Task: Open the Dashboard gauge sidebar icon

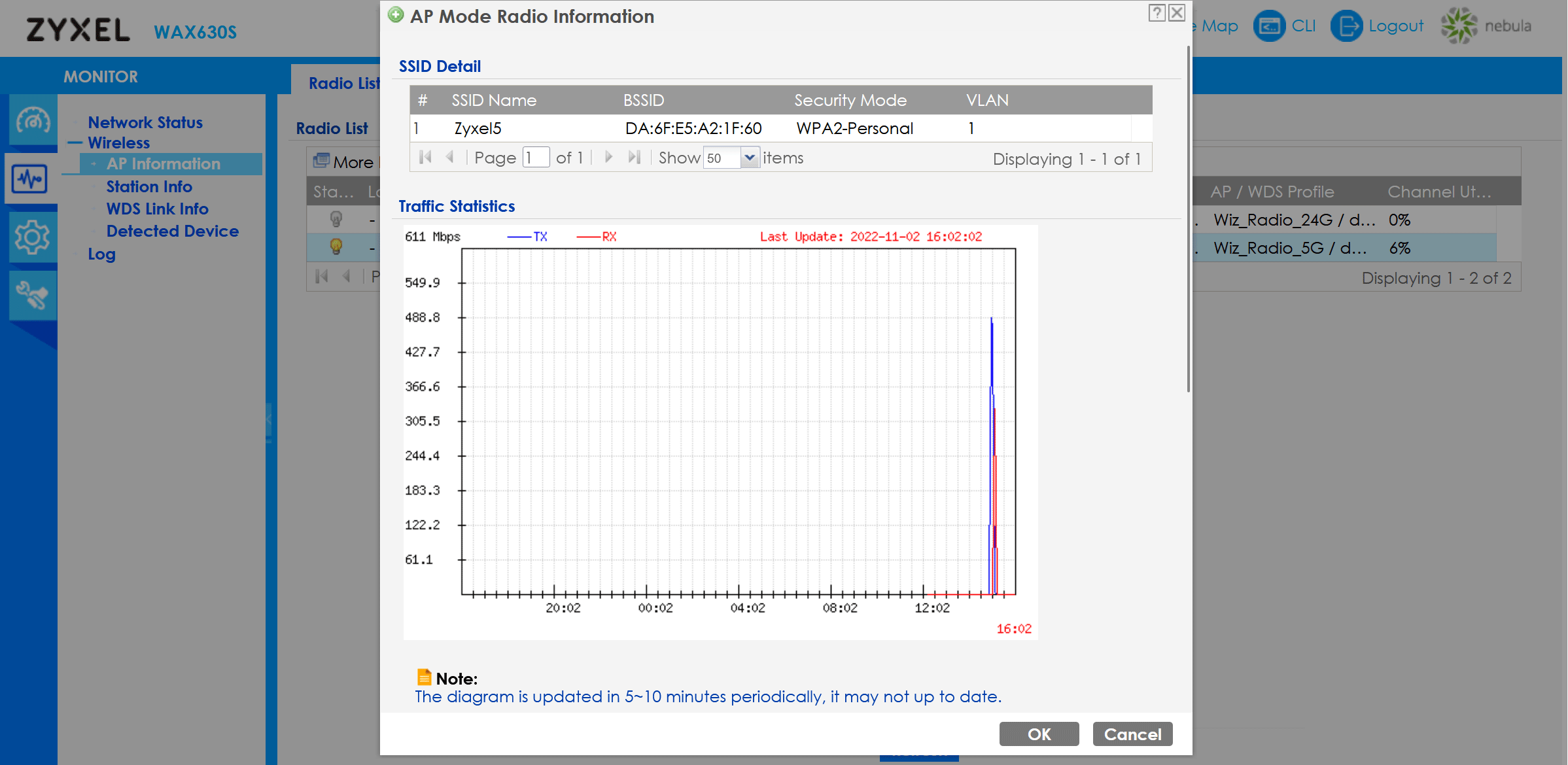Action: tap(33, 120)
